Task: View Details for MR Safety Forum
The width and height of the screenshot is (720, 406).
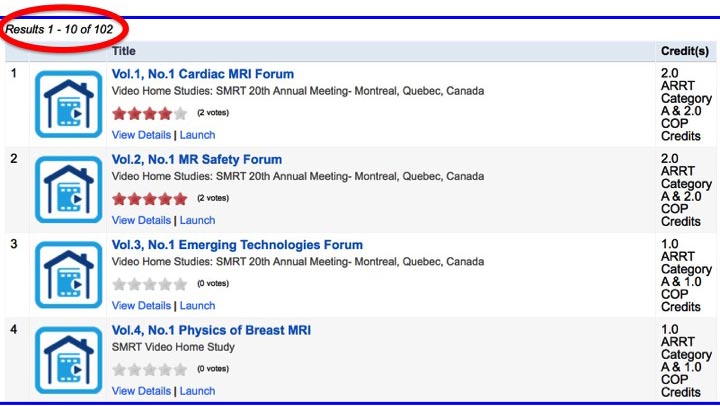Action: 141,220
